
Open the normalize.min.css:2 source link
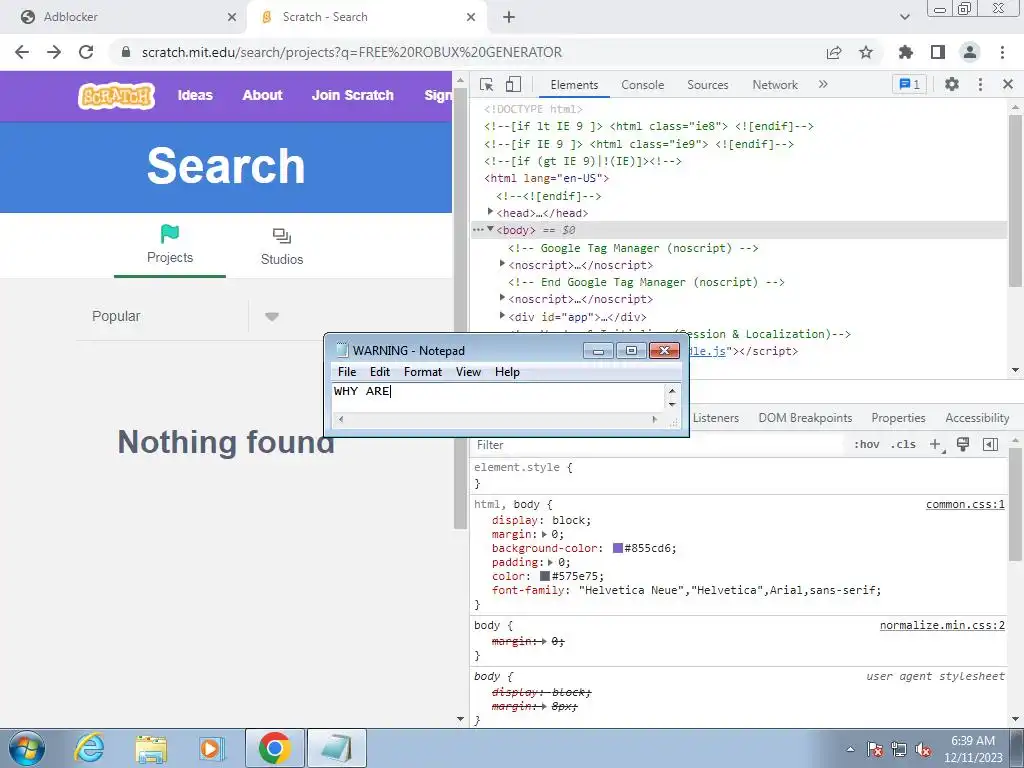coord(942,625)
